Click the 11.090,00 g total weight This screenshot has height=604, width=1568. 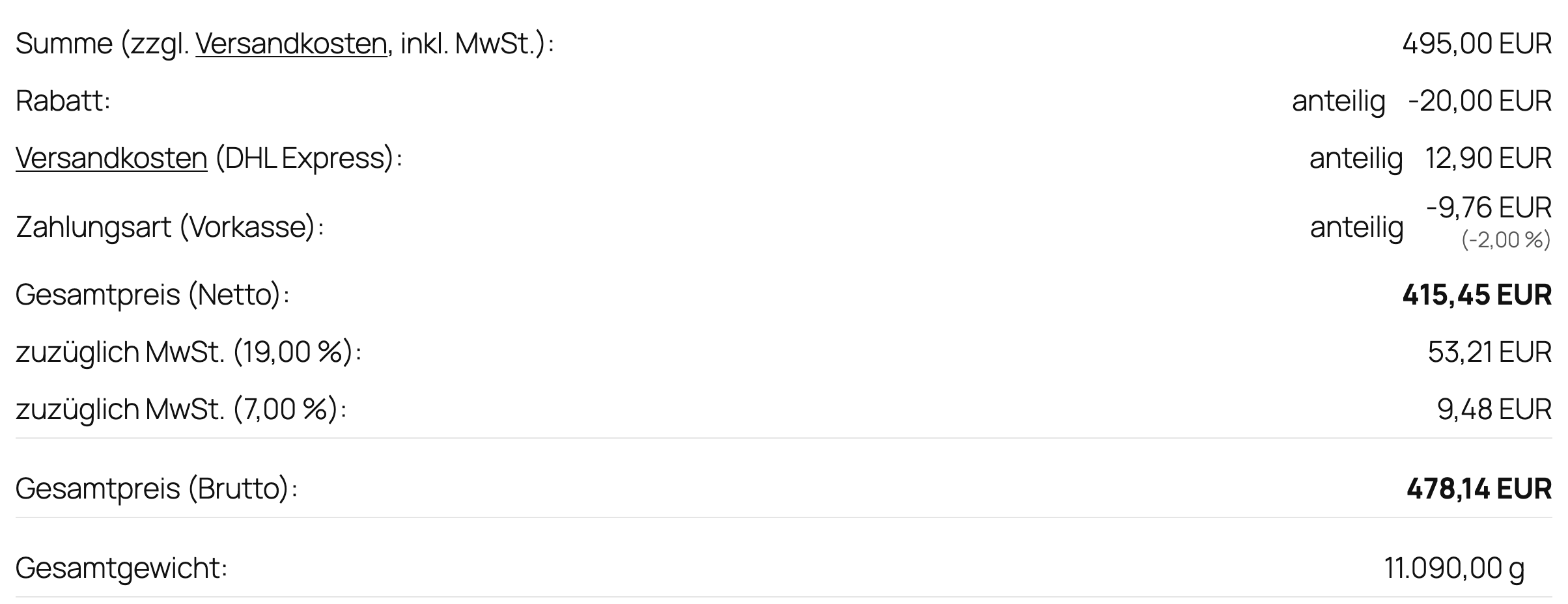tap(1454, 568)
